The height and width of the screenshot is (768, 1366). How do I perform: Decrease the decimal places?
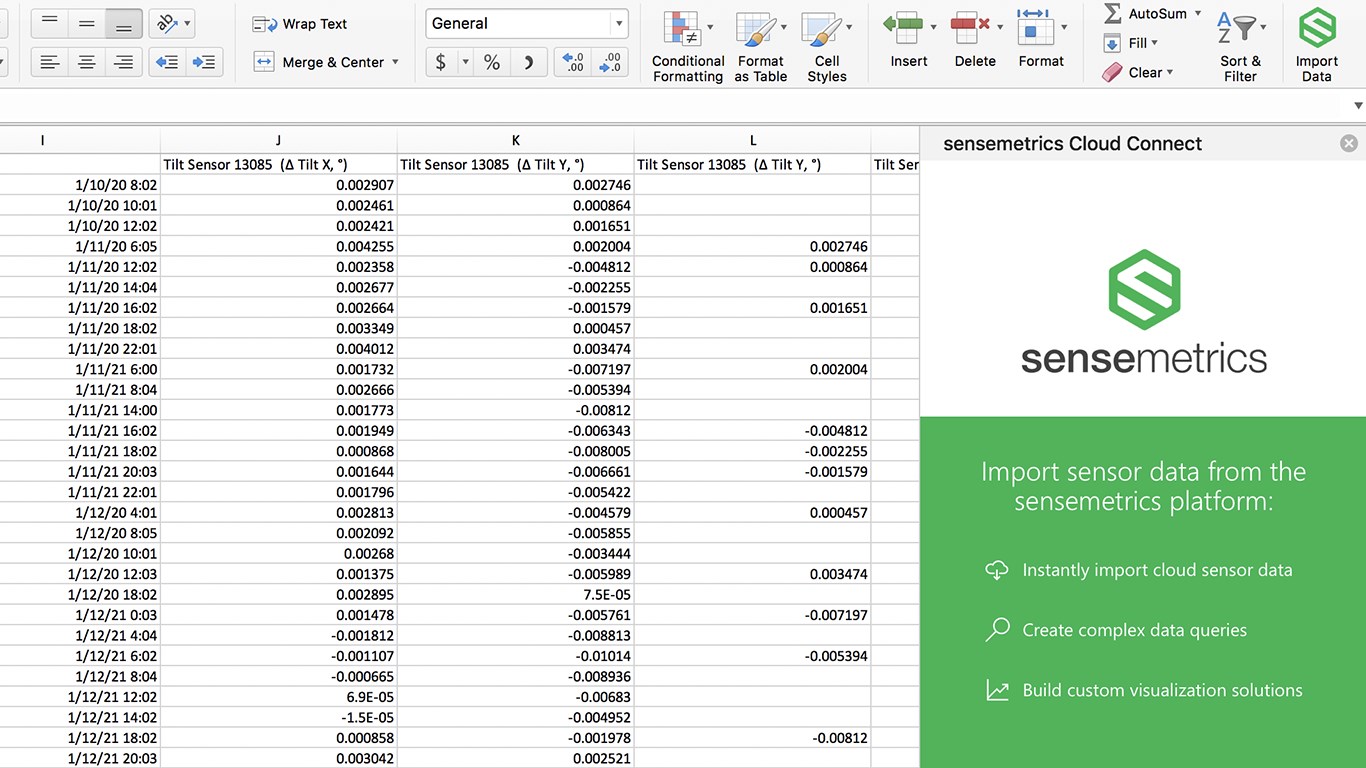[610, 62]
